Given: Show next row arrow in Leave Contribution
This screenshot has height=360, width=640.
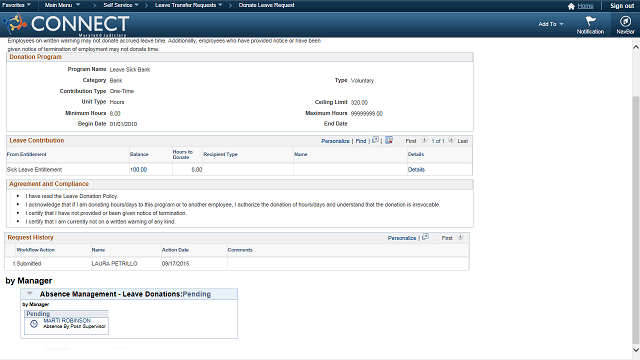Looking at the screenshot, I should (x=451, y=140).
